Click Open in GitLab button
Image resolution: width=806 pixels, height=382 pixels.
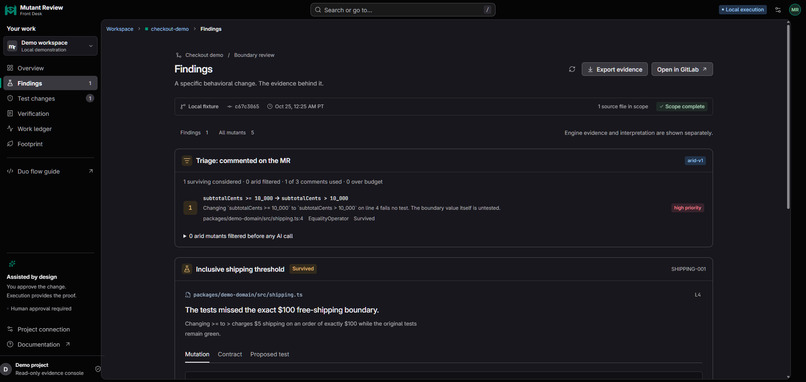click(682, 69)
